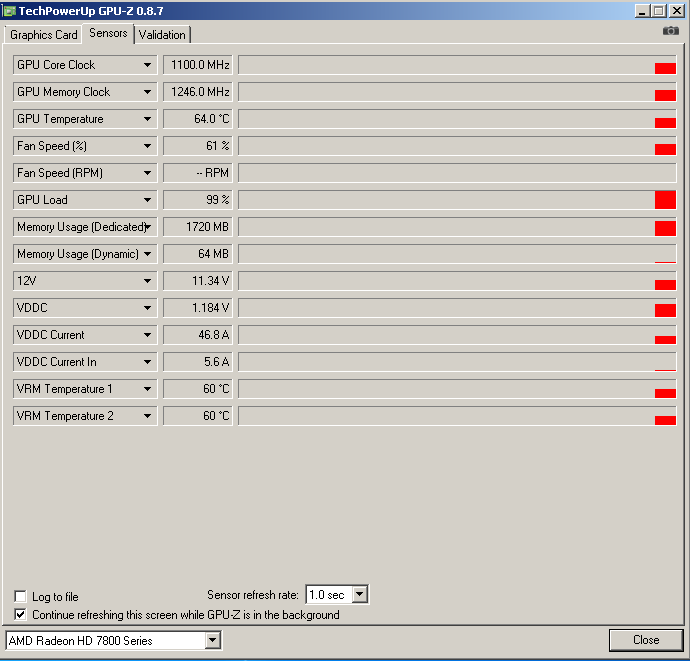690x661 pixels.
Task: Switch to the Graphics Card tab
Action: point(44,35)
